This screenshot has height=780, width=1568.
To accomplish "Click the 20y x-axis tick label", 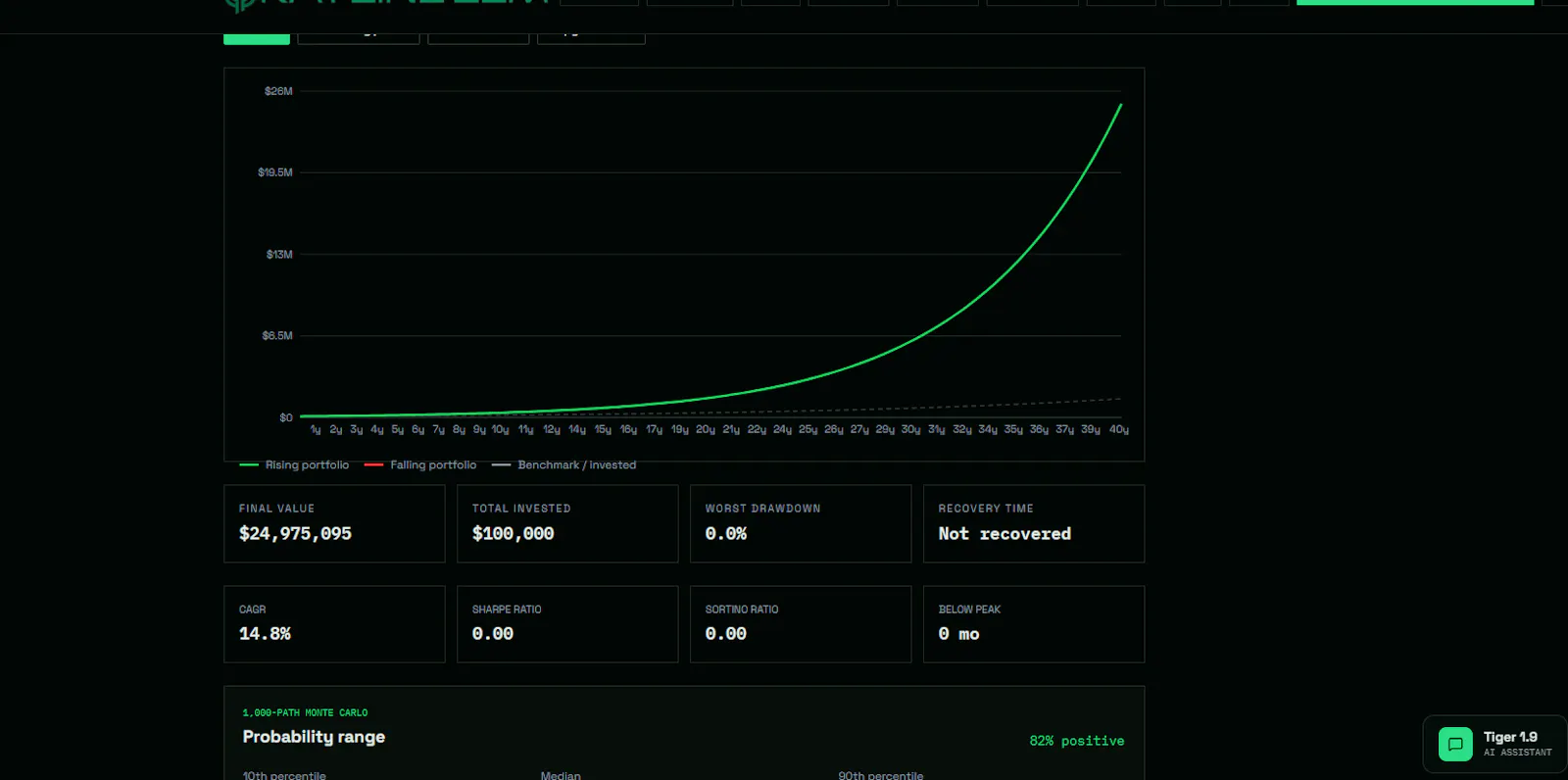I will click(x=706, y=430).
